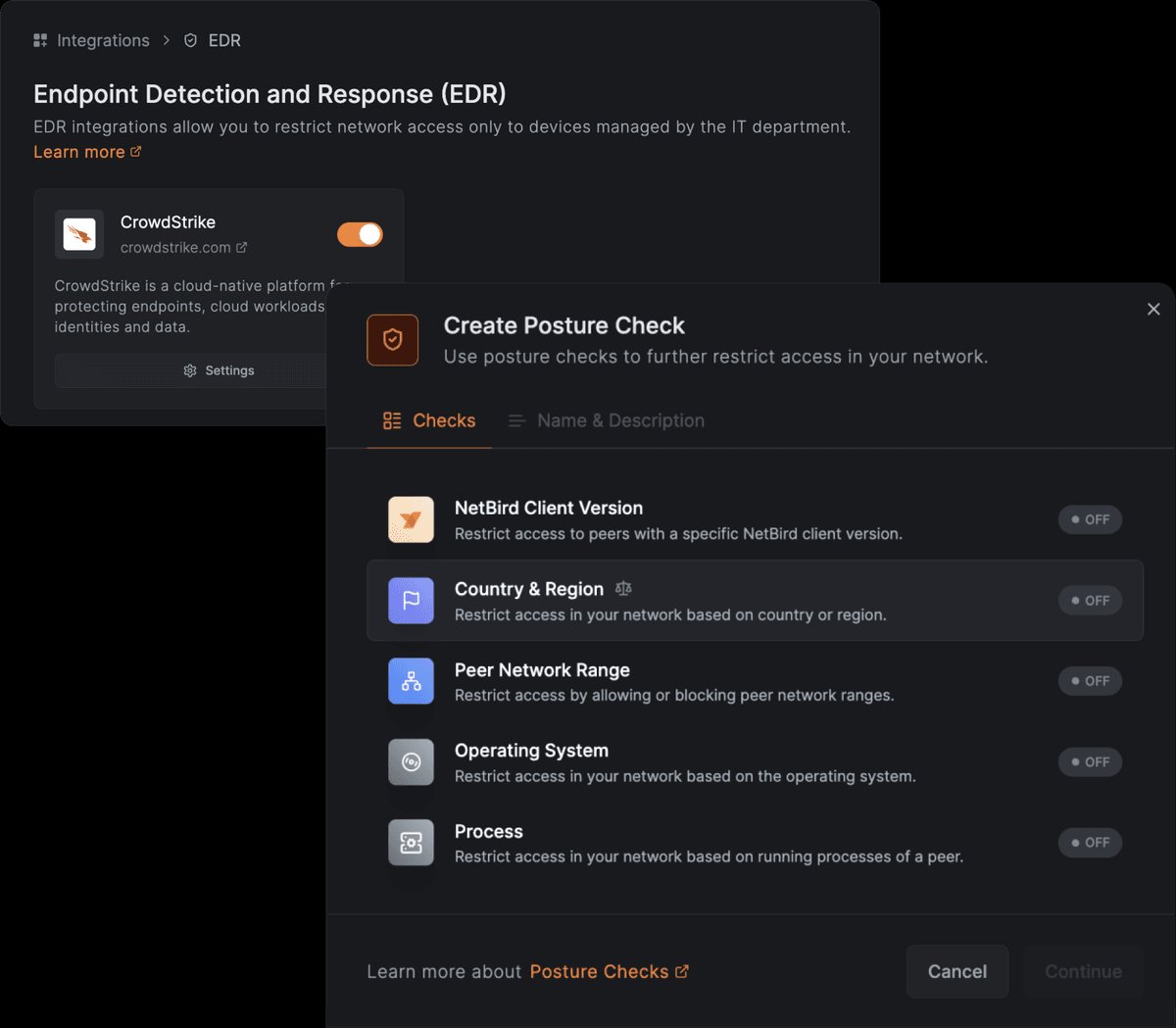Switch to the Checks tab
Image resolution: width=1176 pixels, height=1028 pixels.
429,420
